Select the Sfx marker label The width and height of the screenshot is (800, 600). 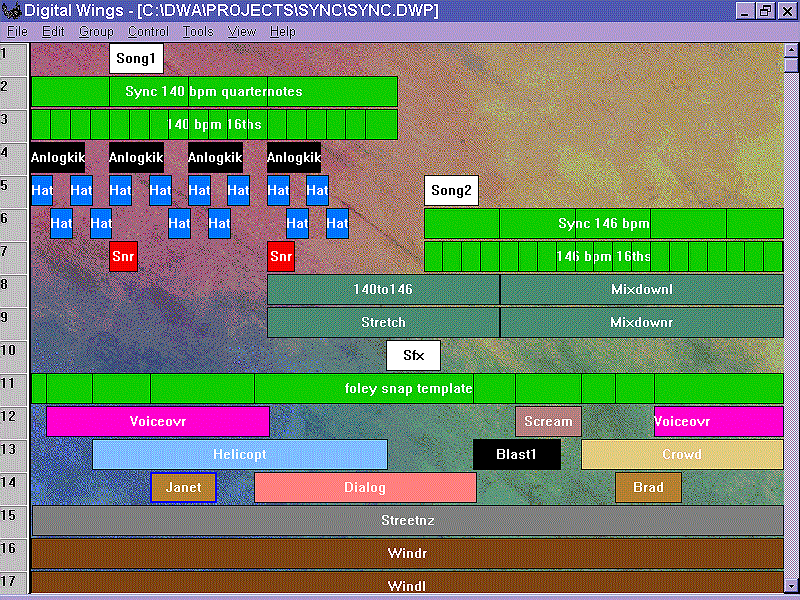coord(413,355)
